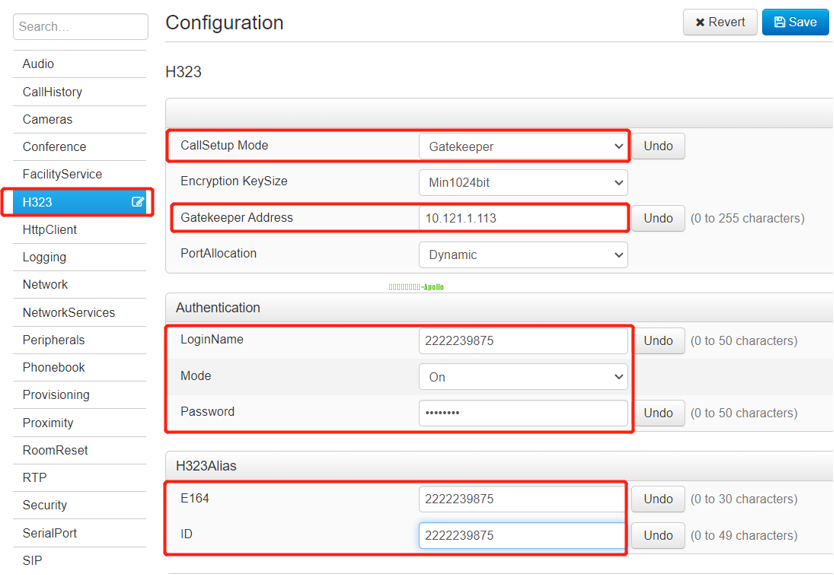Viewport: 834px width, 575px height.
Task: Undo the H323Alias ID change
Action: (658, 535)
